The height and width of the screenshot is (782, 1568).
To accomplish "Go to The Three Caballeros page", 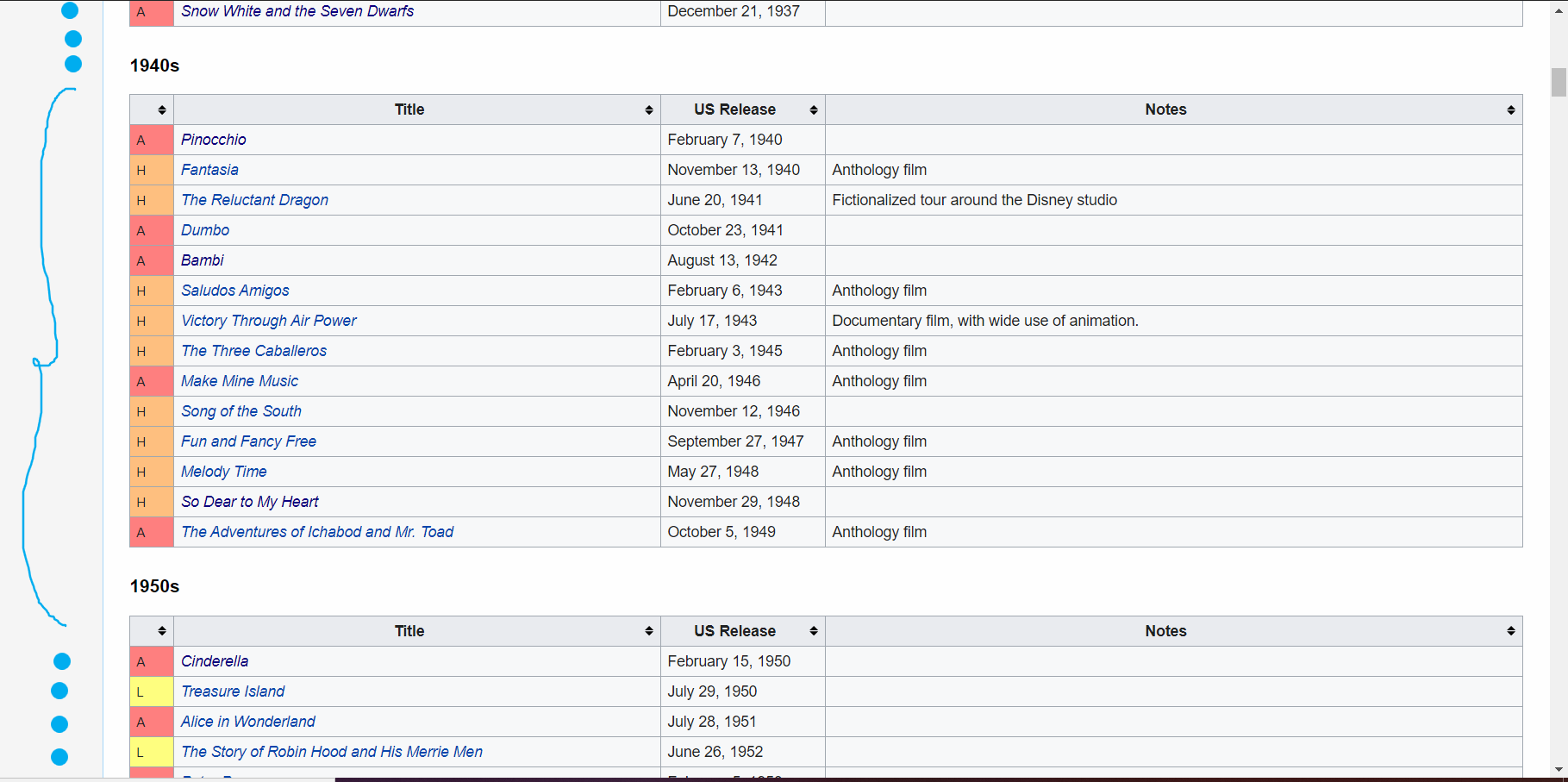I will pos(254,351).
